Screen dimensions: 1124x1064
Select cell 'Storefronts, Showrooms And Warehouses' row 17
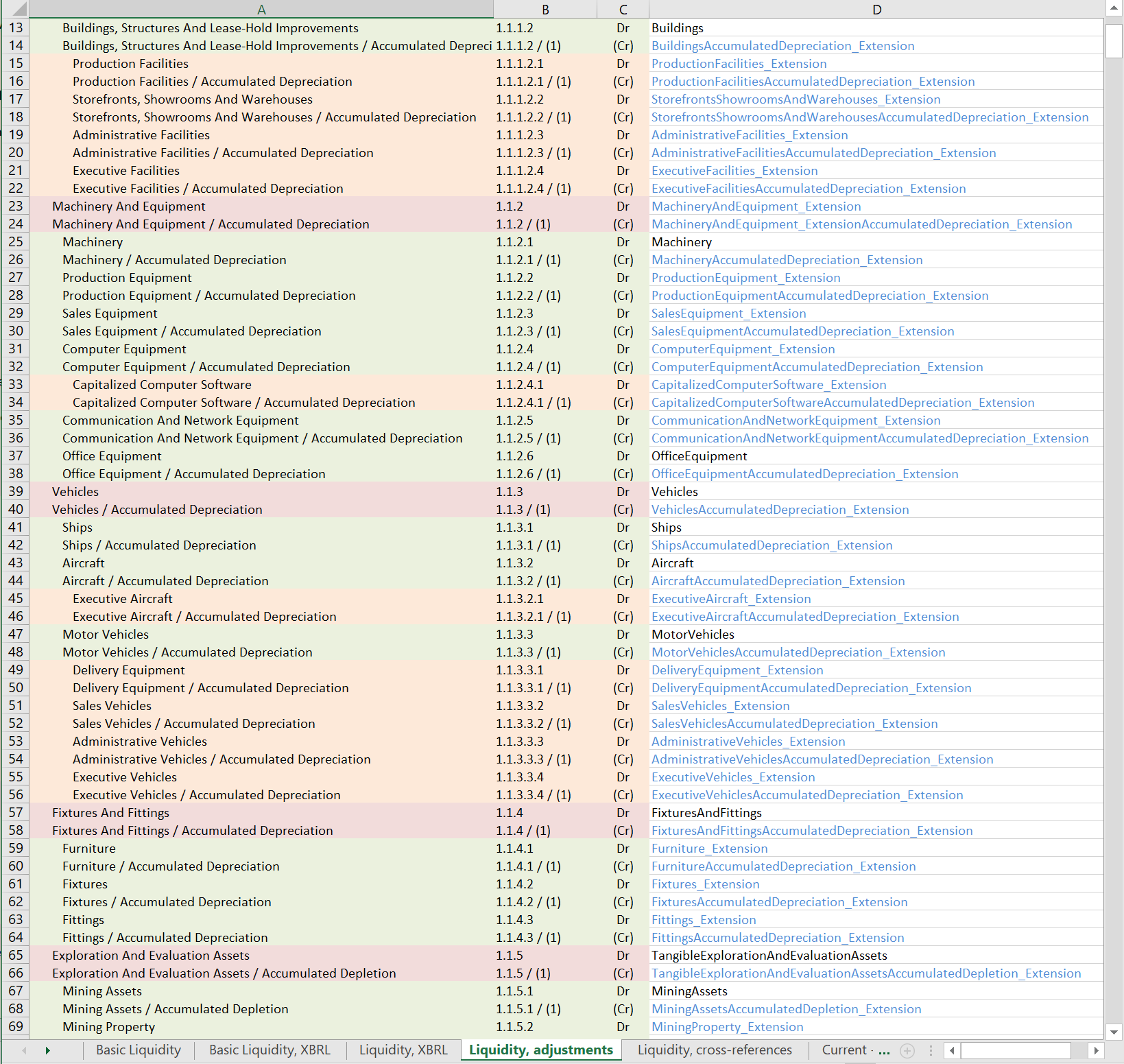pos(261,99)
